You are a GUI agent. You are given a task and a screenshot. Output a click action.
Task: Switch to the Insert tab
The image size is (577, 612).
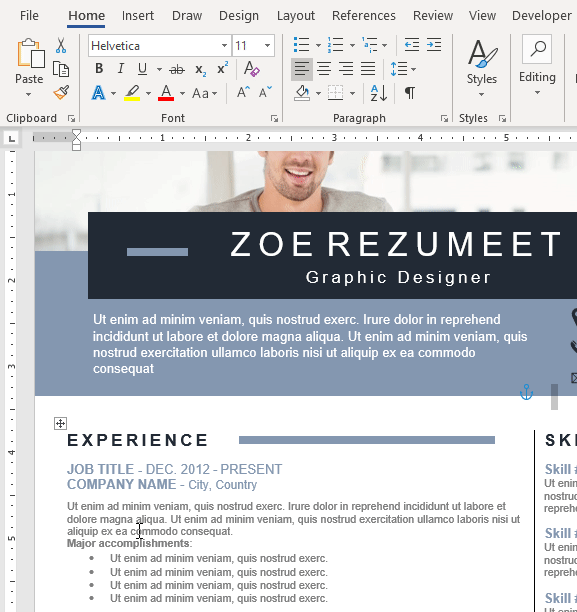138,16
